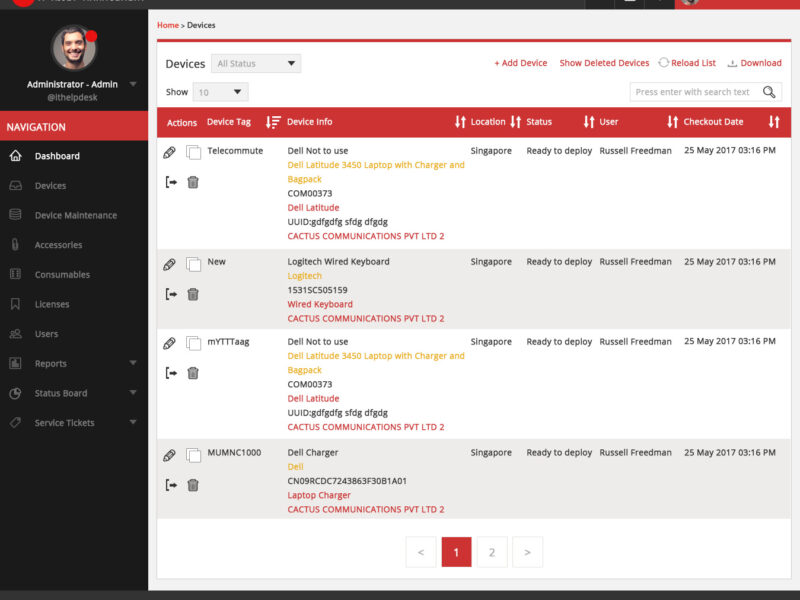
Task: Click the edit pencil icon for Telecommute device
Action: [169, 152]
